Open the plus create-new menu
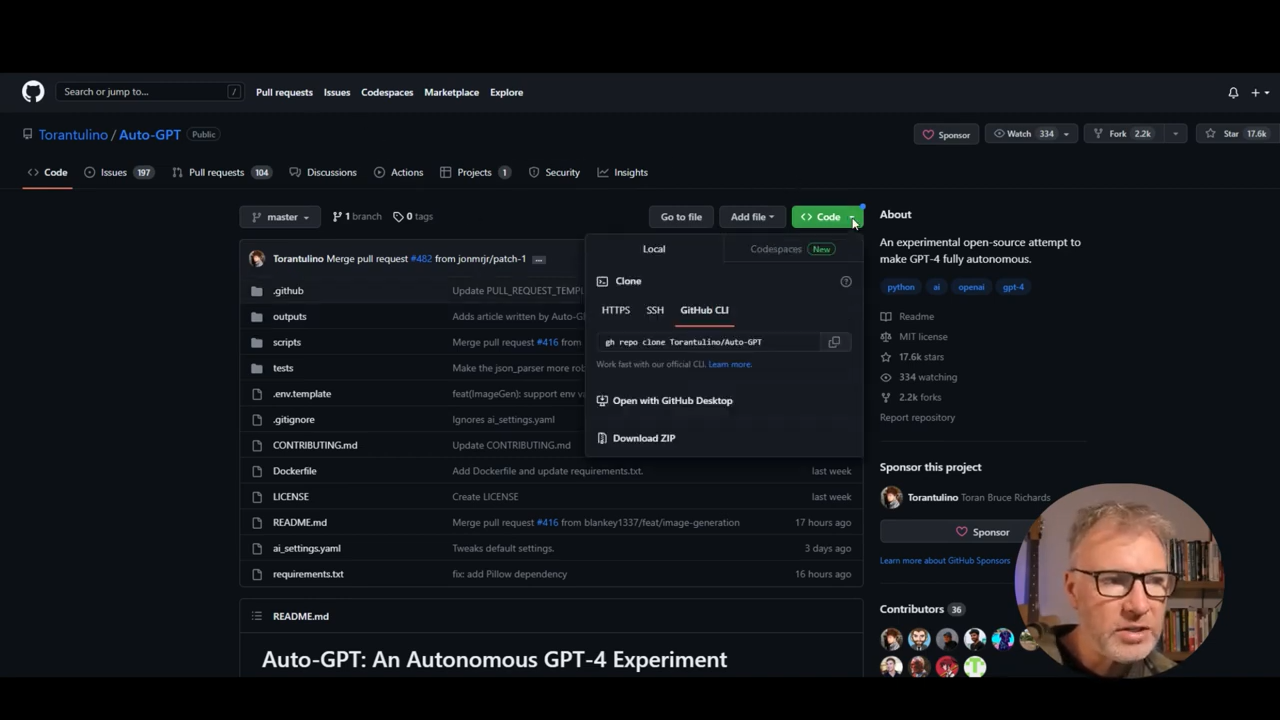This screenshot has height=720, width=1280. [x=1260, y=92]
